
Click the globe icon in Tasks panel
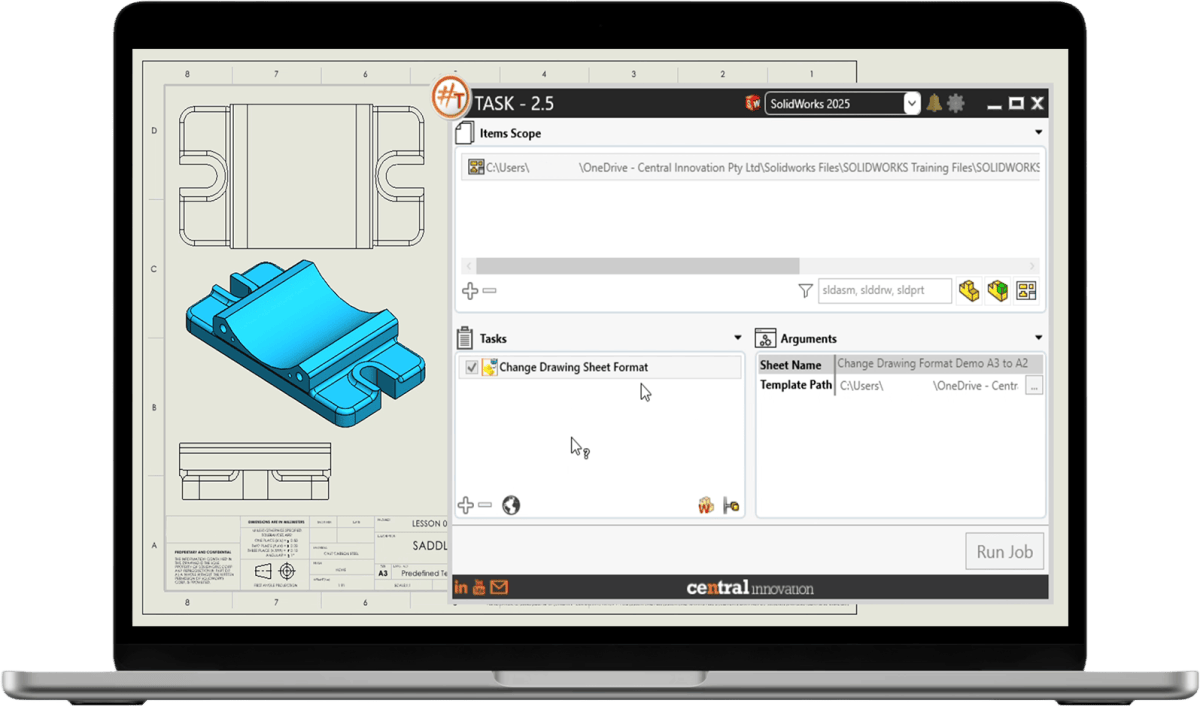(x=511, y=505)
